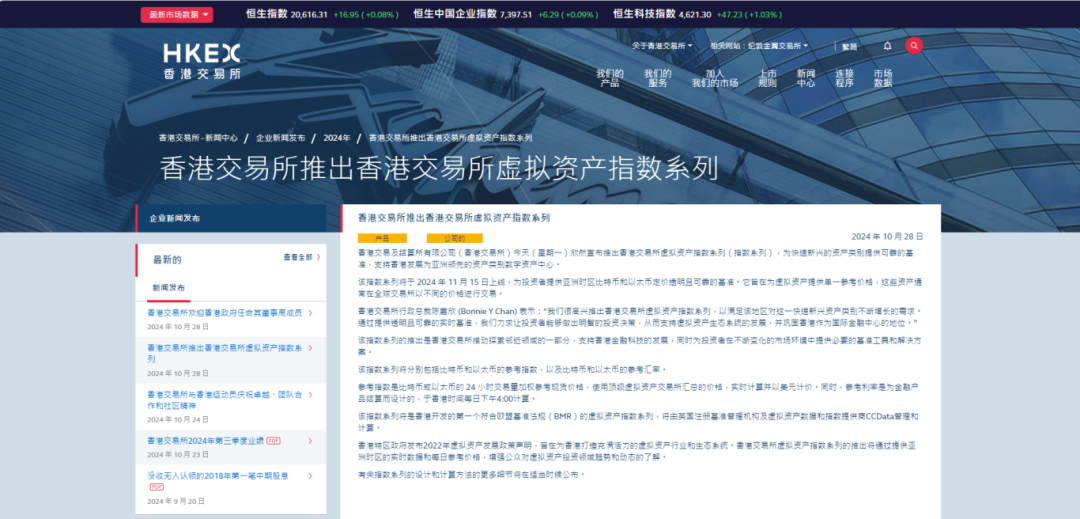The height and width of the screenshot is (519, 1080).
Task: Click the 公司的 yellow tag
Action: point(454,238)
